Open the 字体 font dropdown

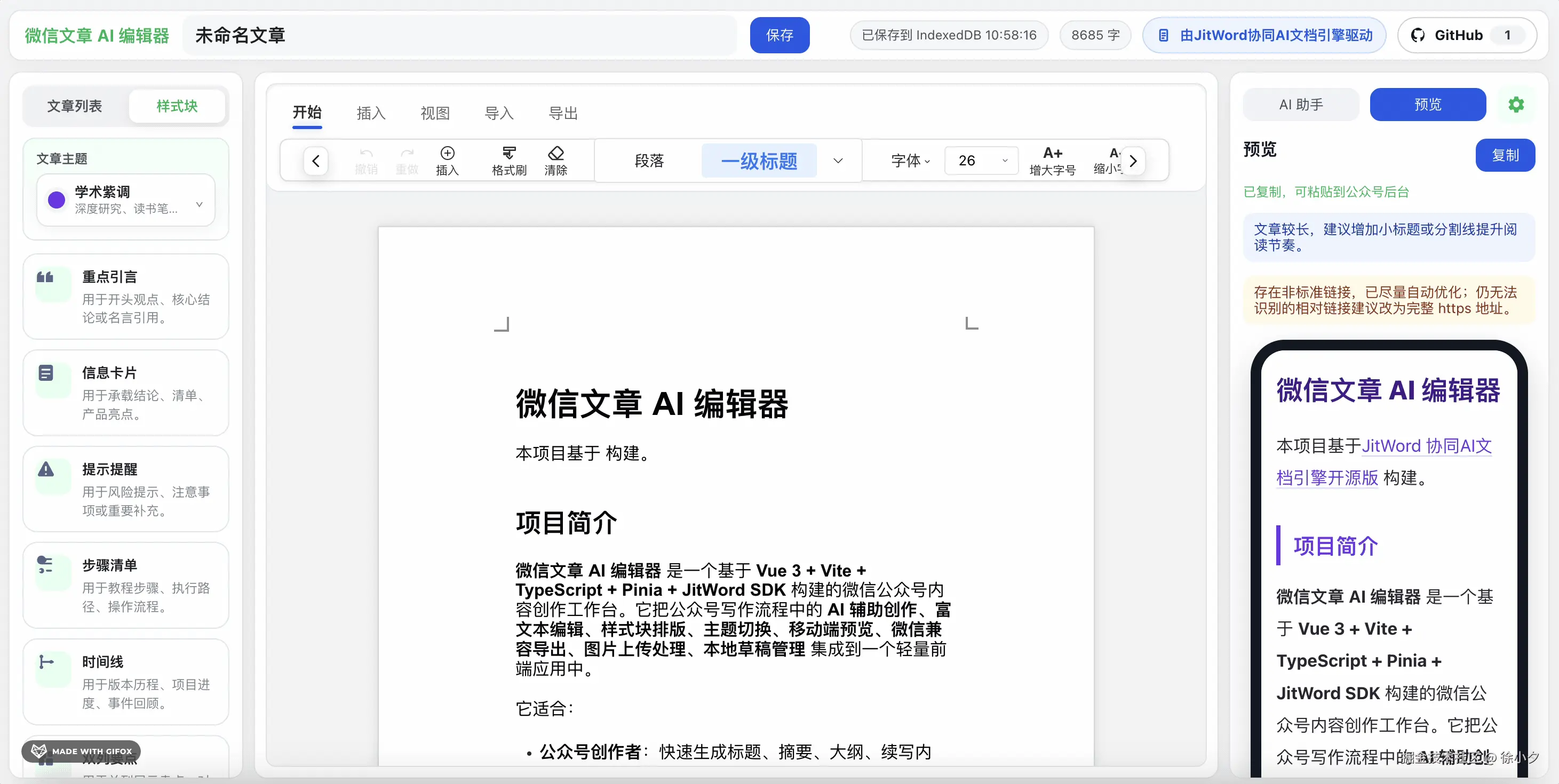(910, 161)
